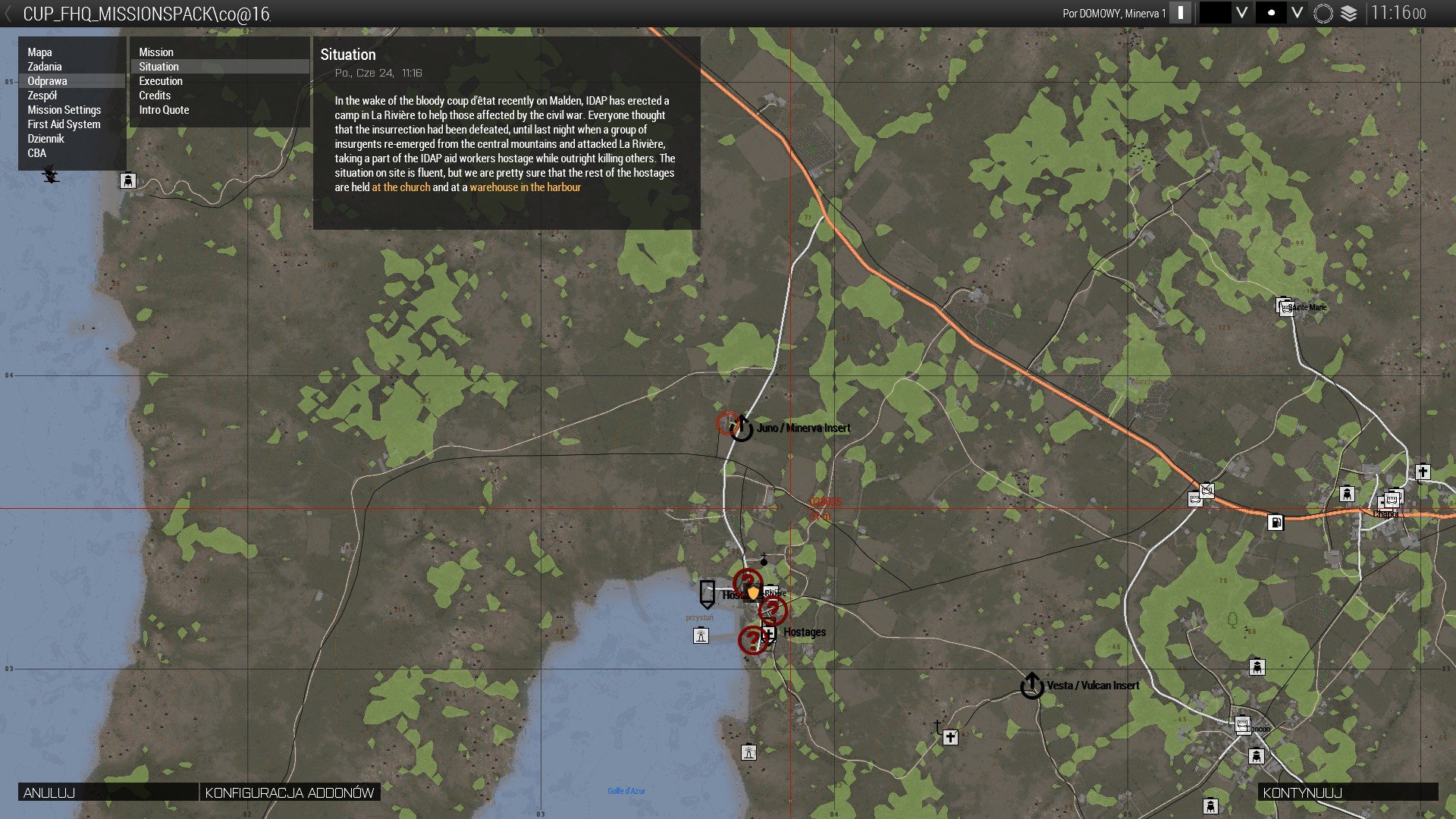Click the black marker color swatch
The height and width of the screenshot is (819, 1456).
pos(1215,13)
